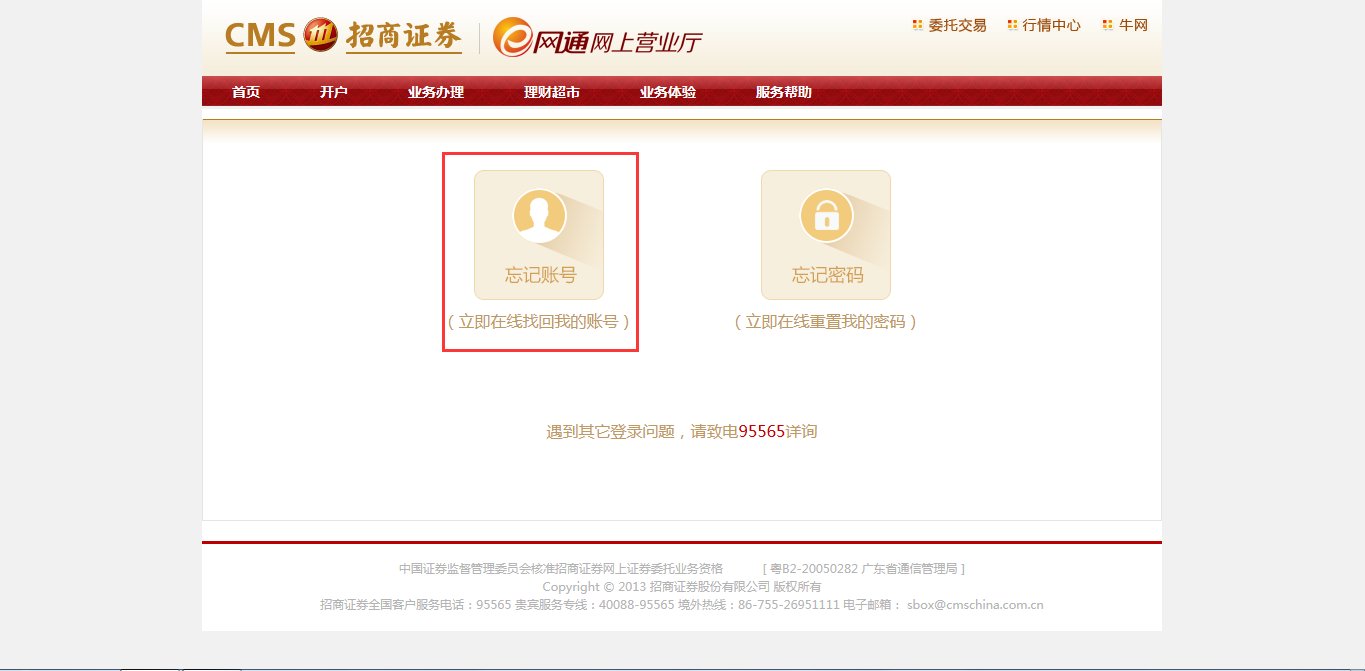Image resolution: width=1365 pixels, height=671 pixels.
Task: Open the 服务帮助 menu
Action: coord(783,91)
